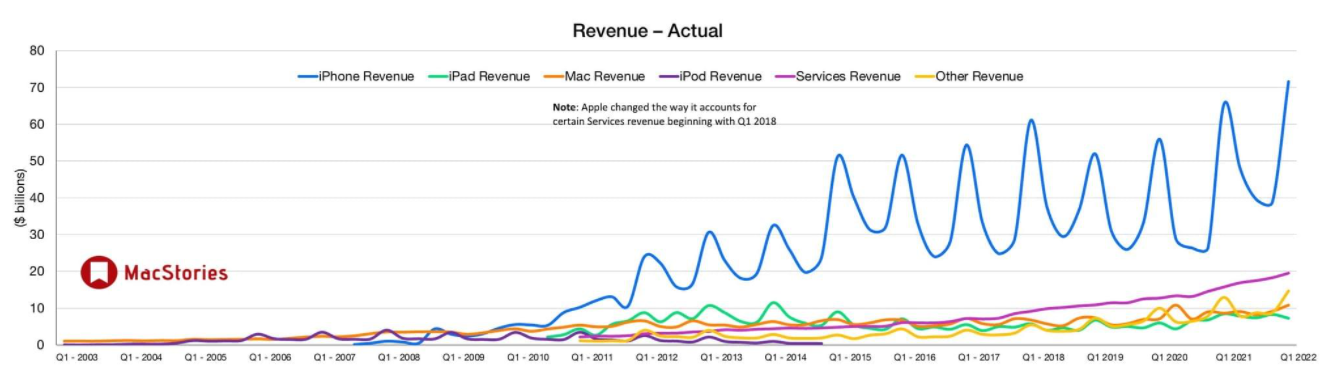This screenshot has width=1336, height=373.
Task: Click the magenta Services legend line swatch
Action: click(x=784, y=77)
